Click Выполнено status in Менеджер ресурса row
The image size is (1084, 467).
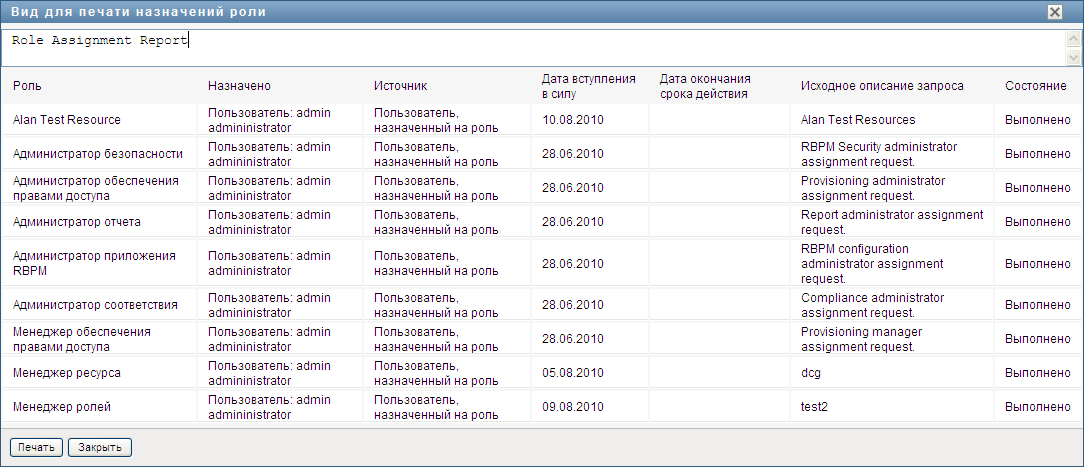click(x=1037, y=373)
